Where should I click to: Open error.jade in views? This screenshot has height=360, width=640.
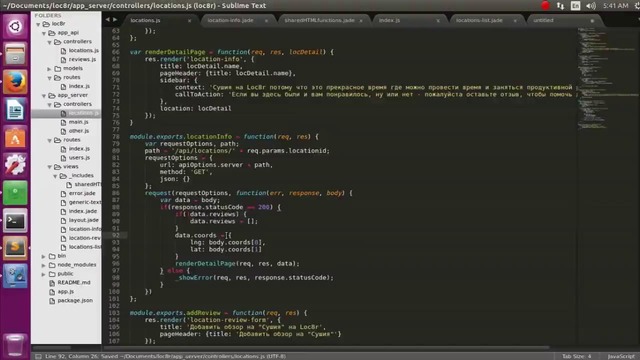82,193
